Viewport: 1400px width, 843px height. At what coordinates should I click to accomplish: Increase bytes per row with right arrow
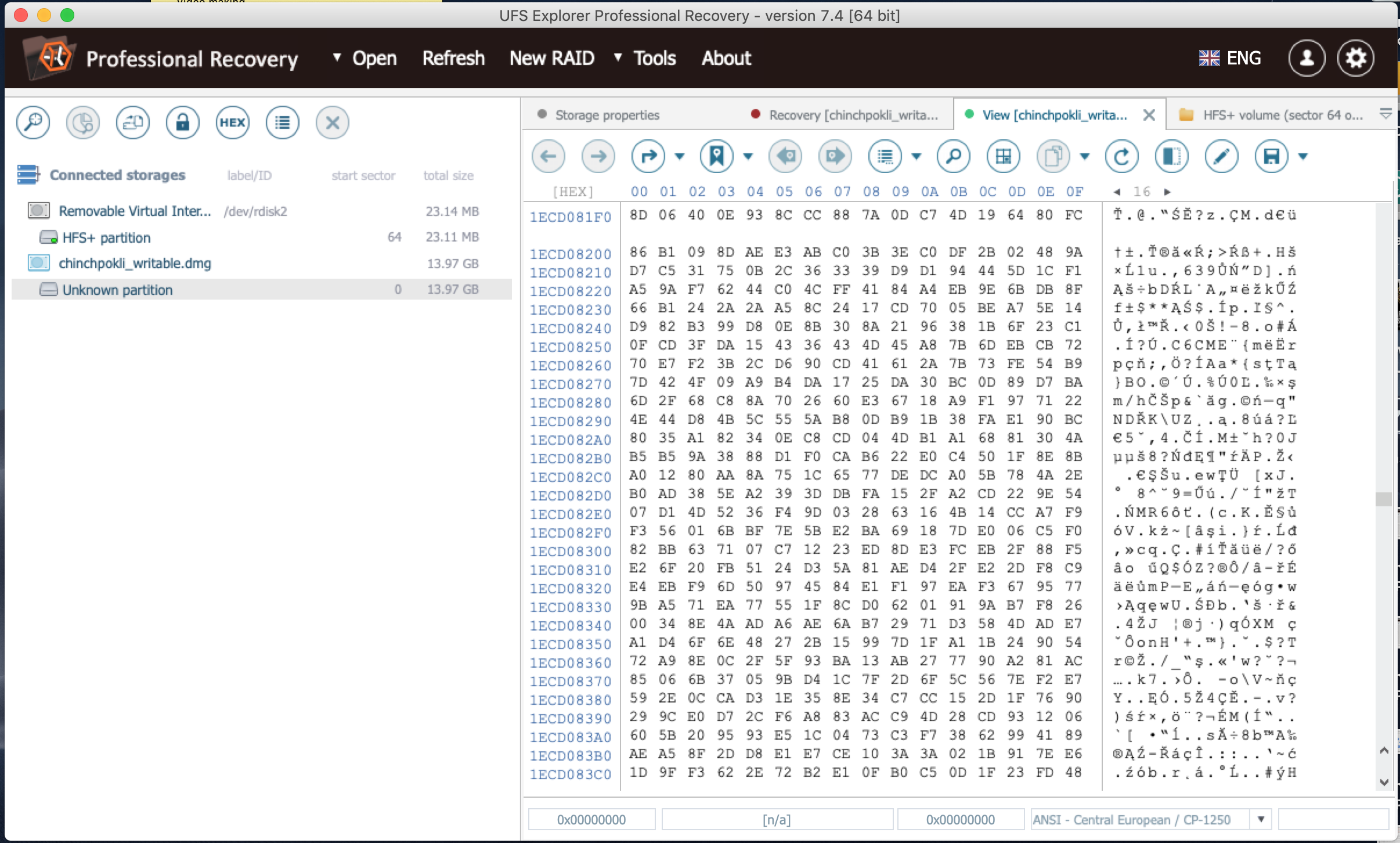[1167, 192]
